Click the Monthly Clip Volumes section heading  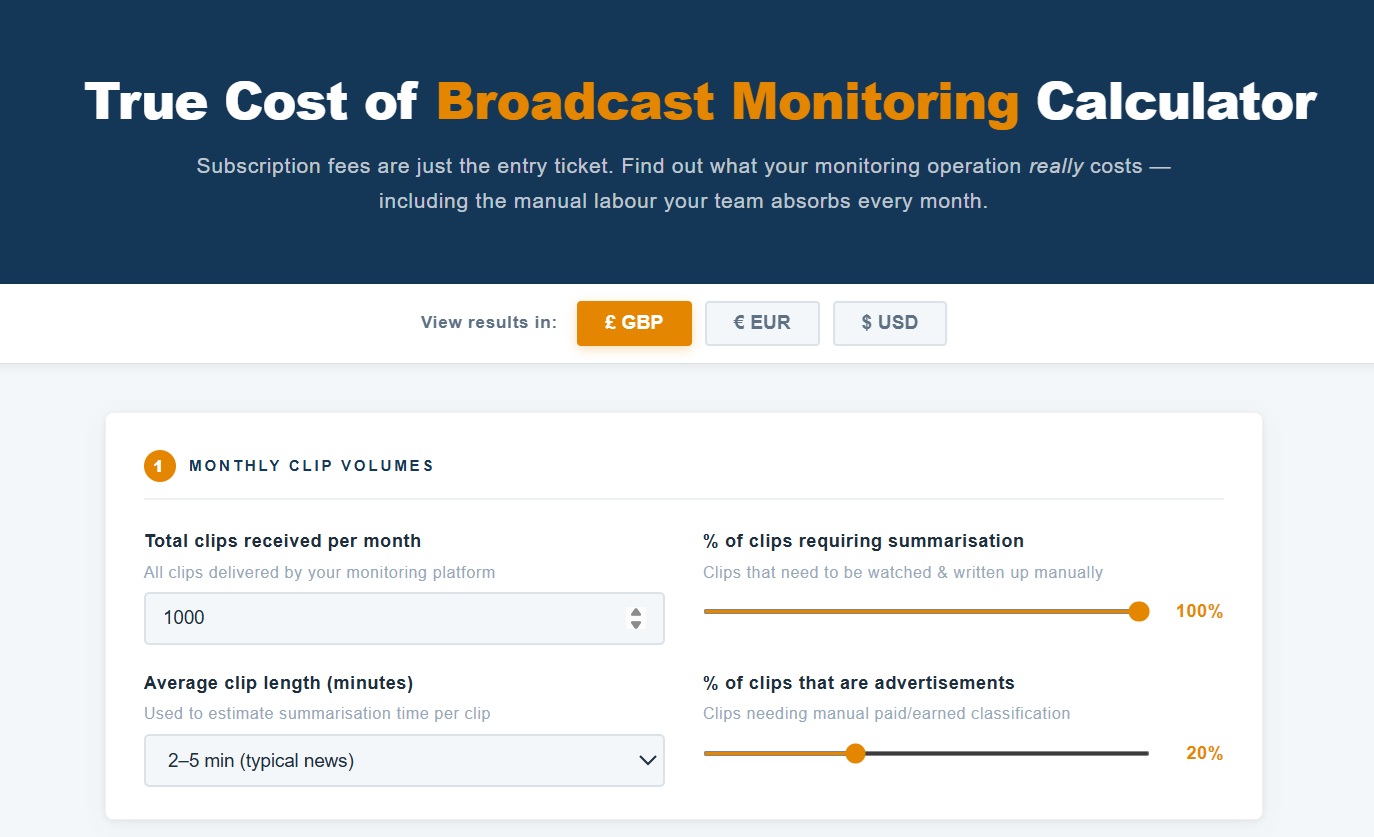311,466
